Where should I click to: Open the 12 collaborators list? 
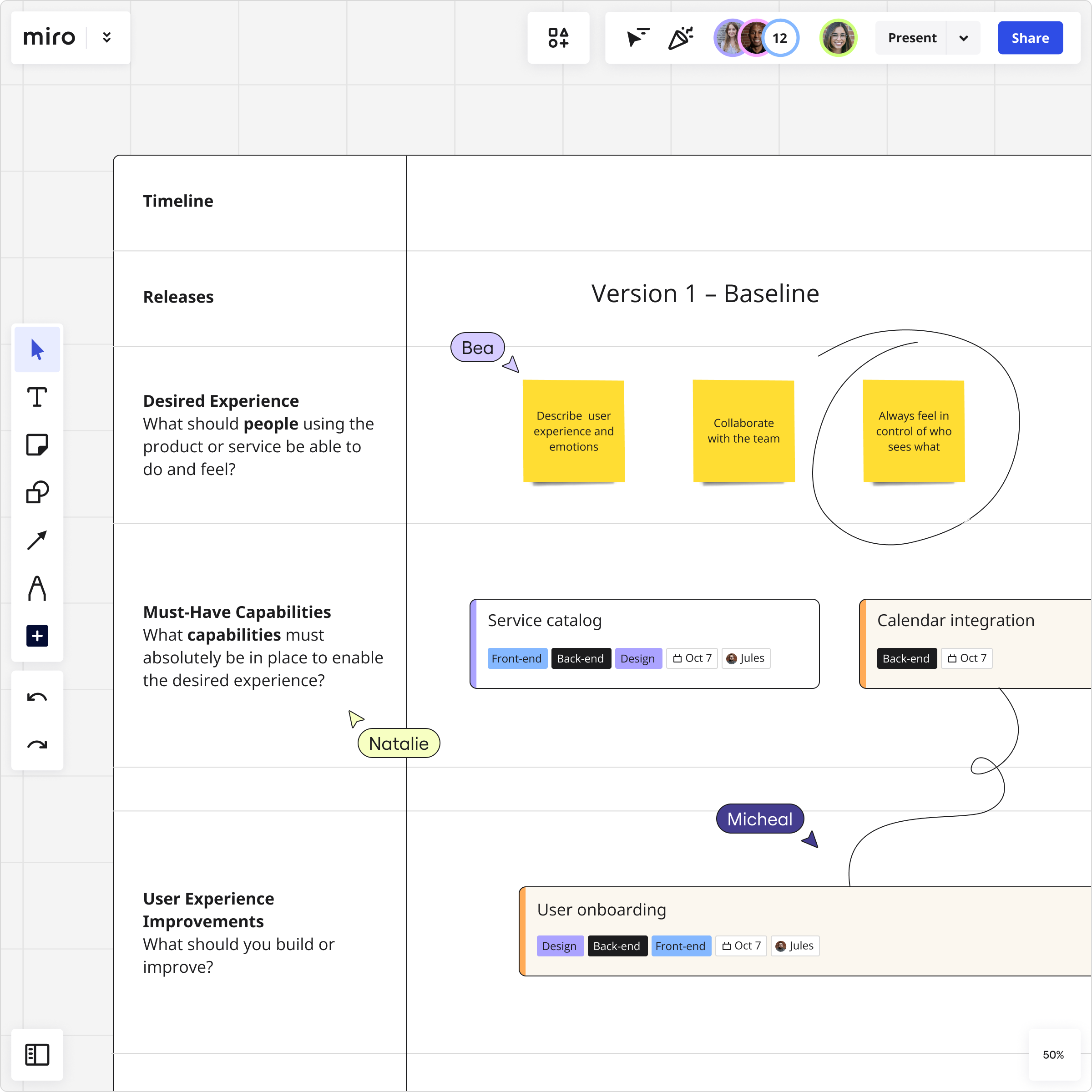(x=780, y=38)
